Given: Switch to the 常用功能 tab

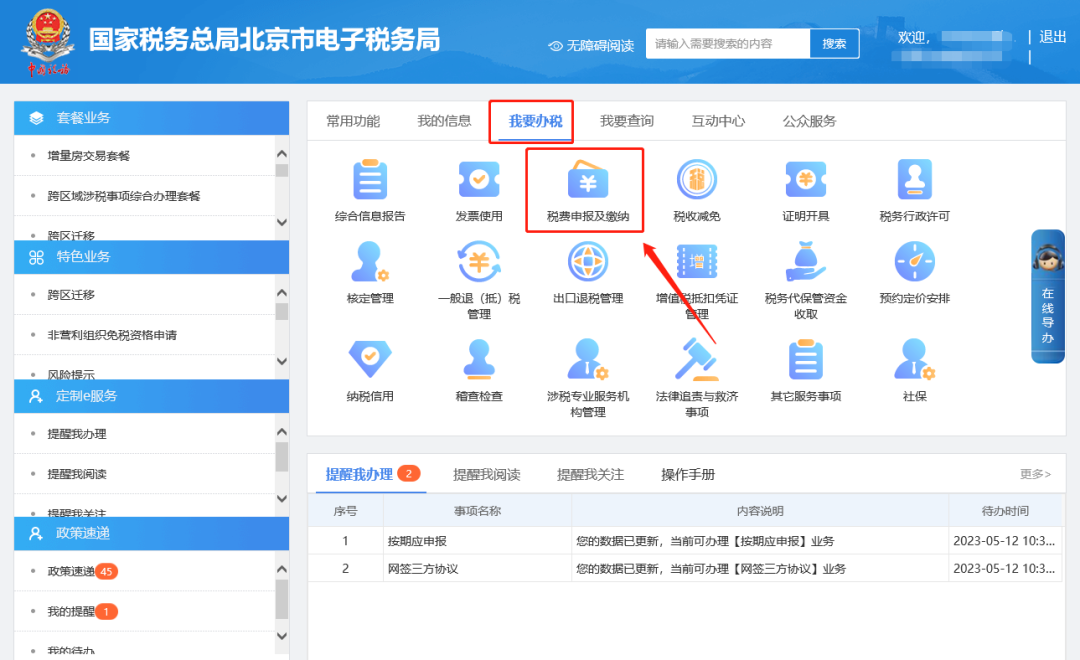Looking at the screenshot, I should [353, 121].
